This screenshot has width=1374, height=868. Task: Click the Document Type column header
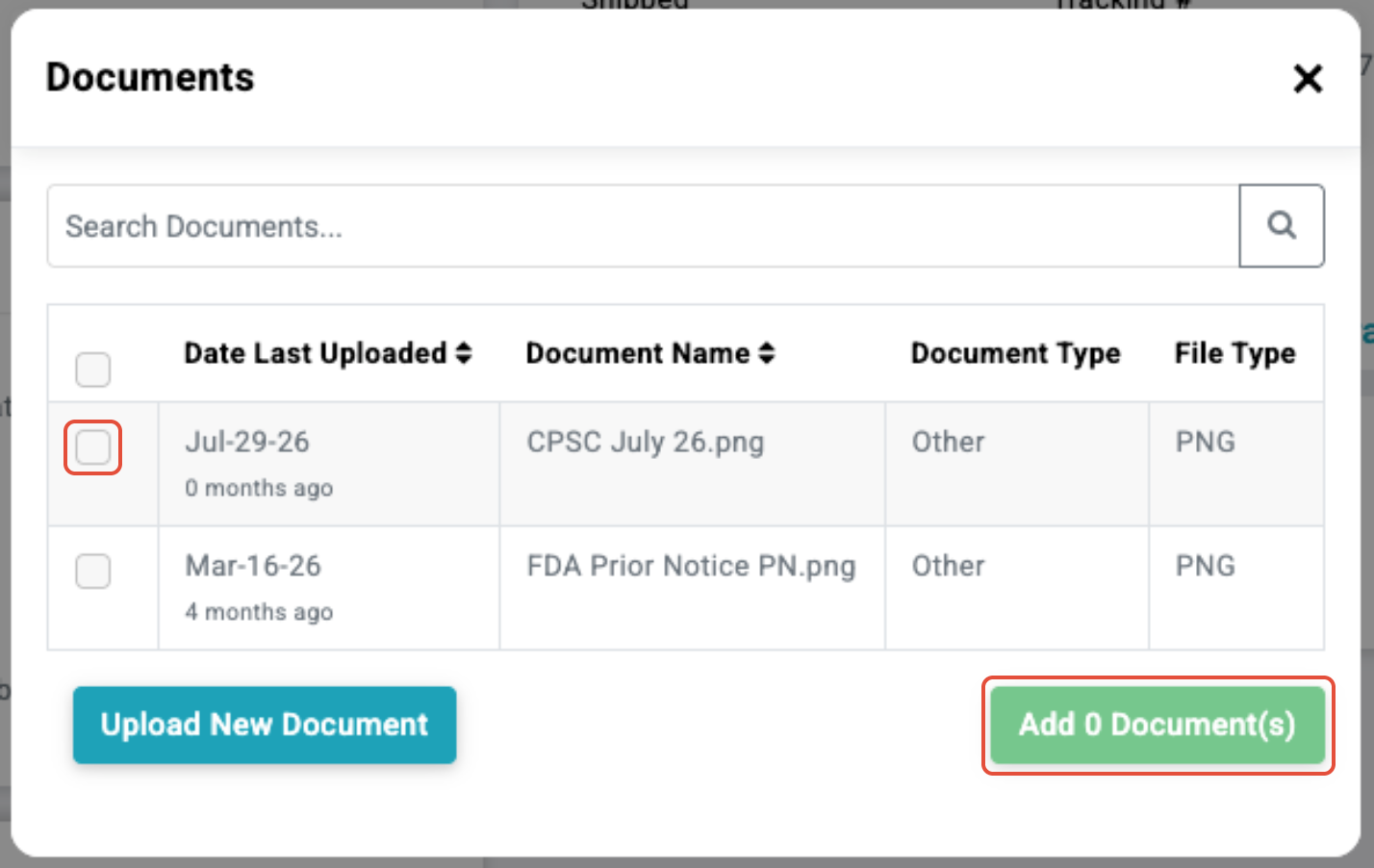[x=1016, y=353]
